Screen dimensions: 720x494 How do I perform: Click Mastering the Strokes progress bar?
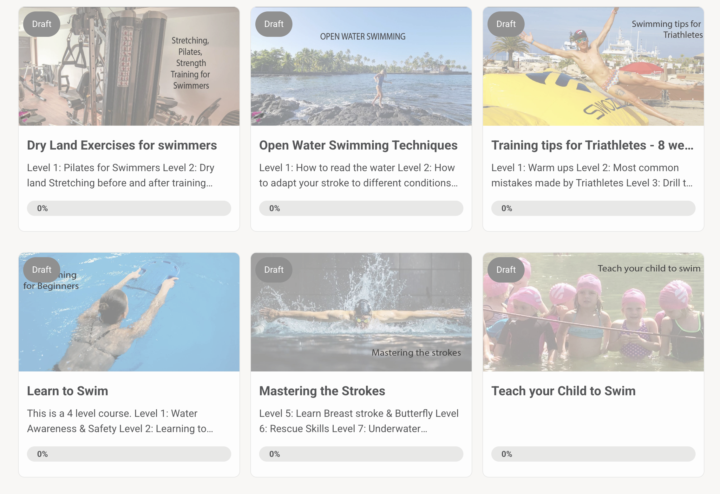click(x=361, y=454)
